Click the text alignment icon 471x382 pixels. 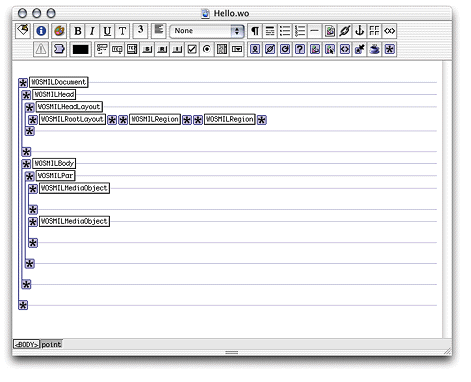tap(159, 30)
